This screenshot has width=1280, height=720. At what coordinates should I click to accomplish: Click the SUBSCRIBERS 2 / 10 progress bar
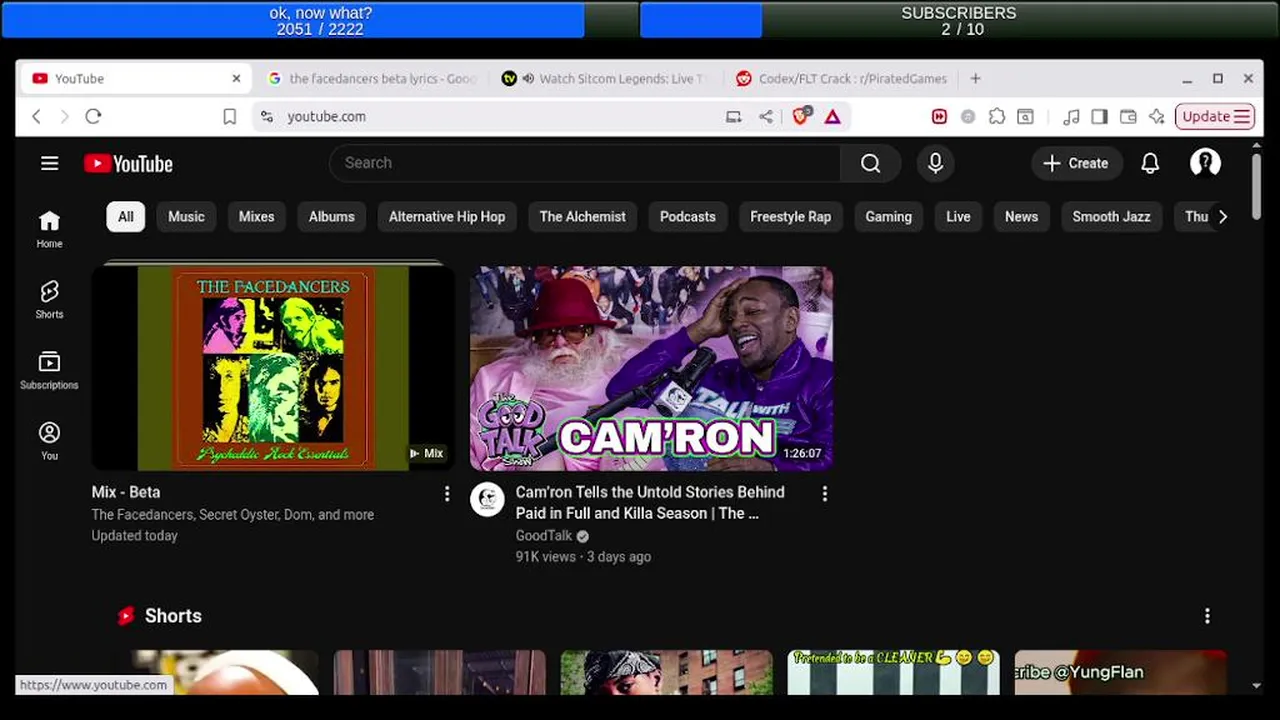pos(959,20)
